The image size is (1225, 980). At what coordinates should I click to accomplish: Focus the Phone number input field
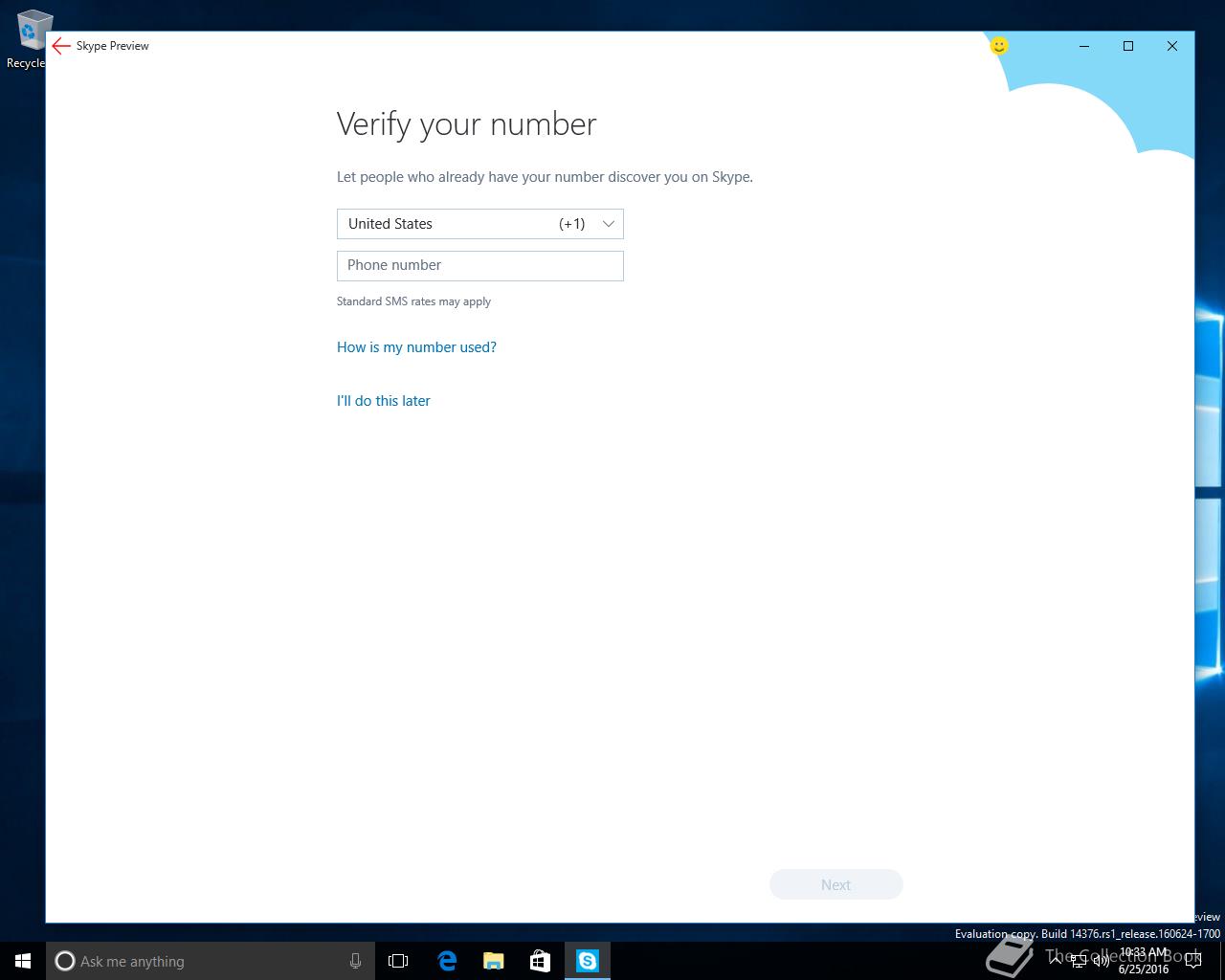[480, 266]
